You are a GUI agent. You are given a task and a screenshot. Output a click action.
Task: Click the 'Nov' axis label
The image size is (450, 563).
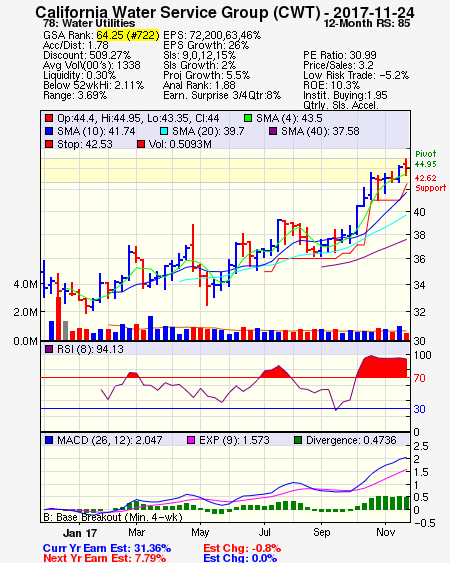coord(386,532)
